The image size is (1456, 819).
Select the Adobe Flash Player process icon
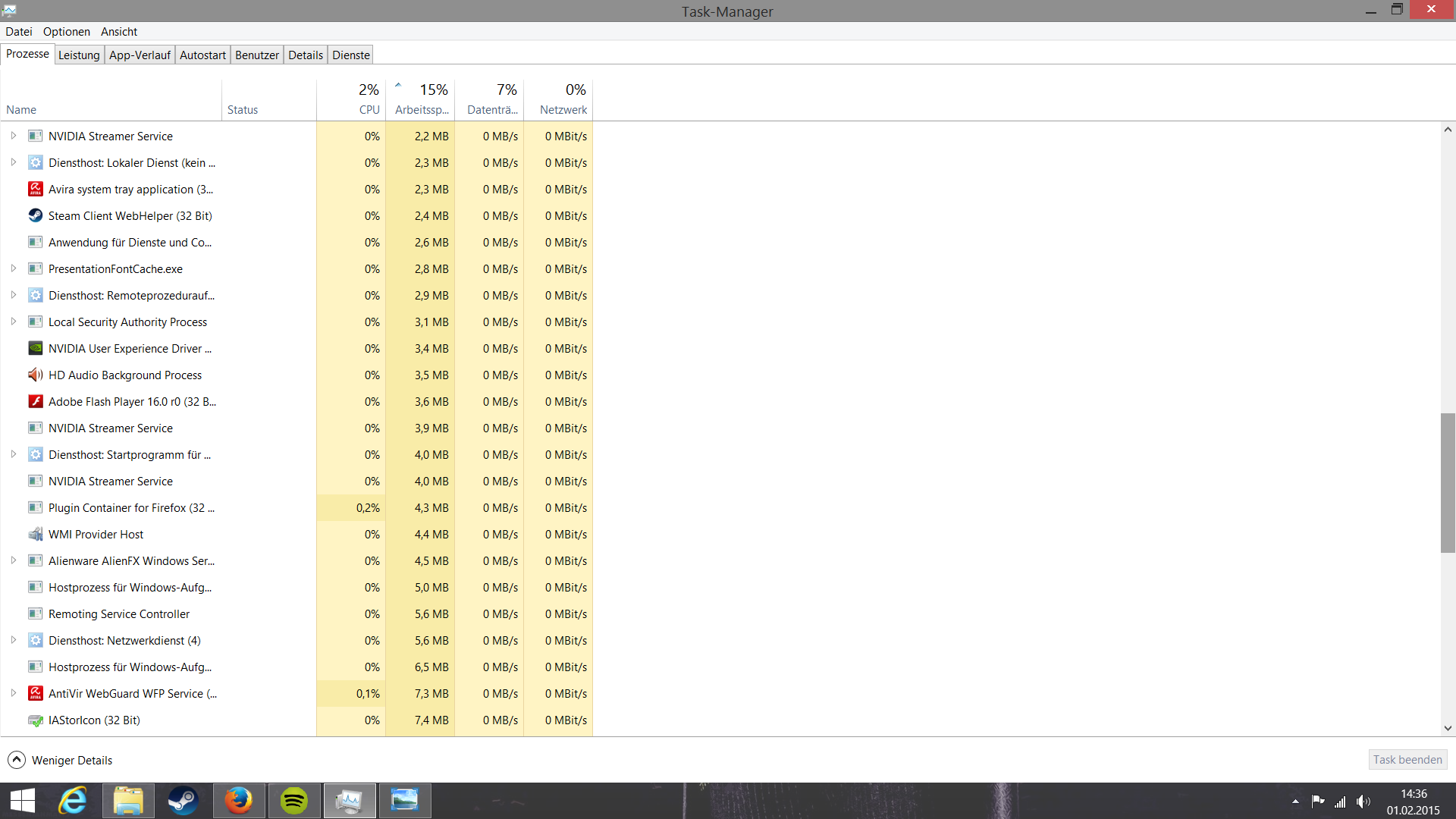35,402
